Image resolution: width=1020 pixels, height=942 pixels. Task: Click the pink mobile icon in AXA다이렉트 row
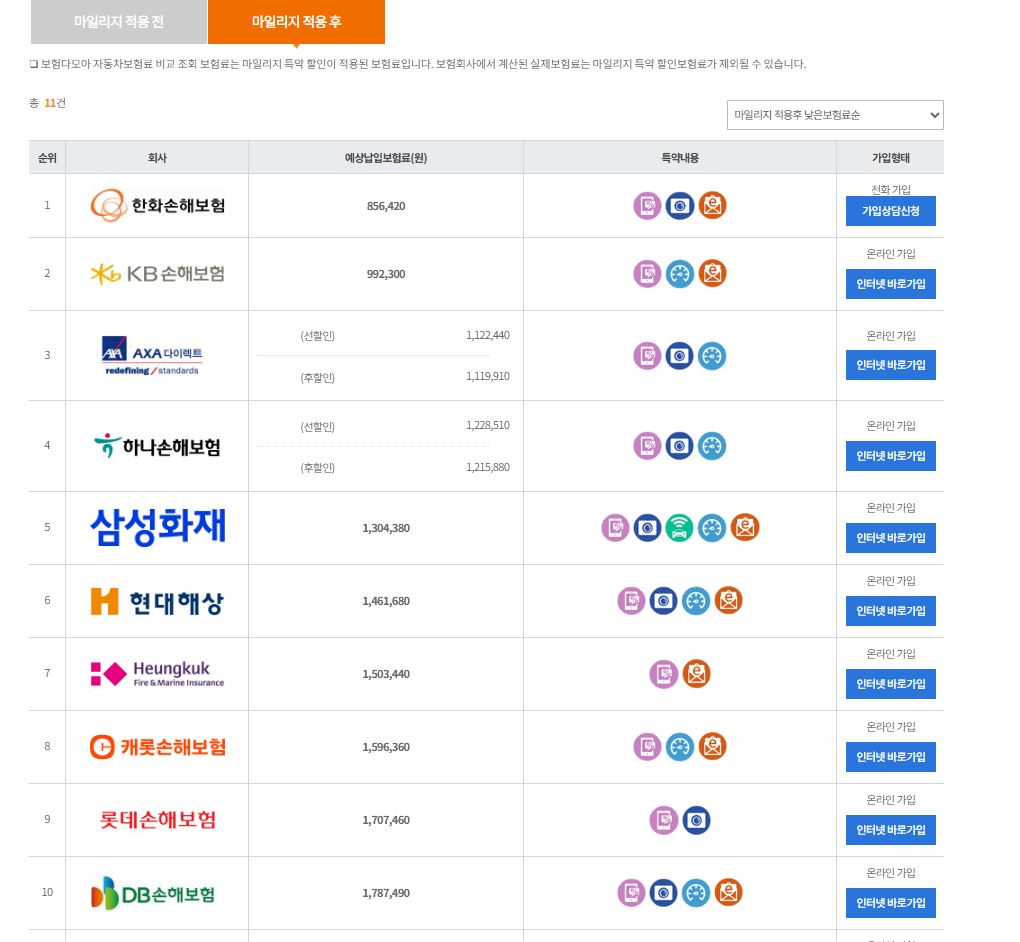(x=647, y=356)
